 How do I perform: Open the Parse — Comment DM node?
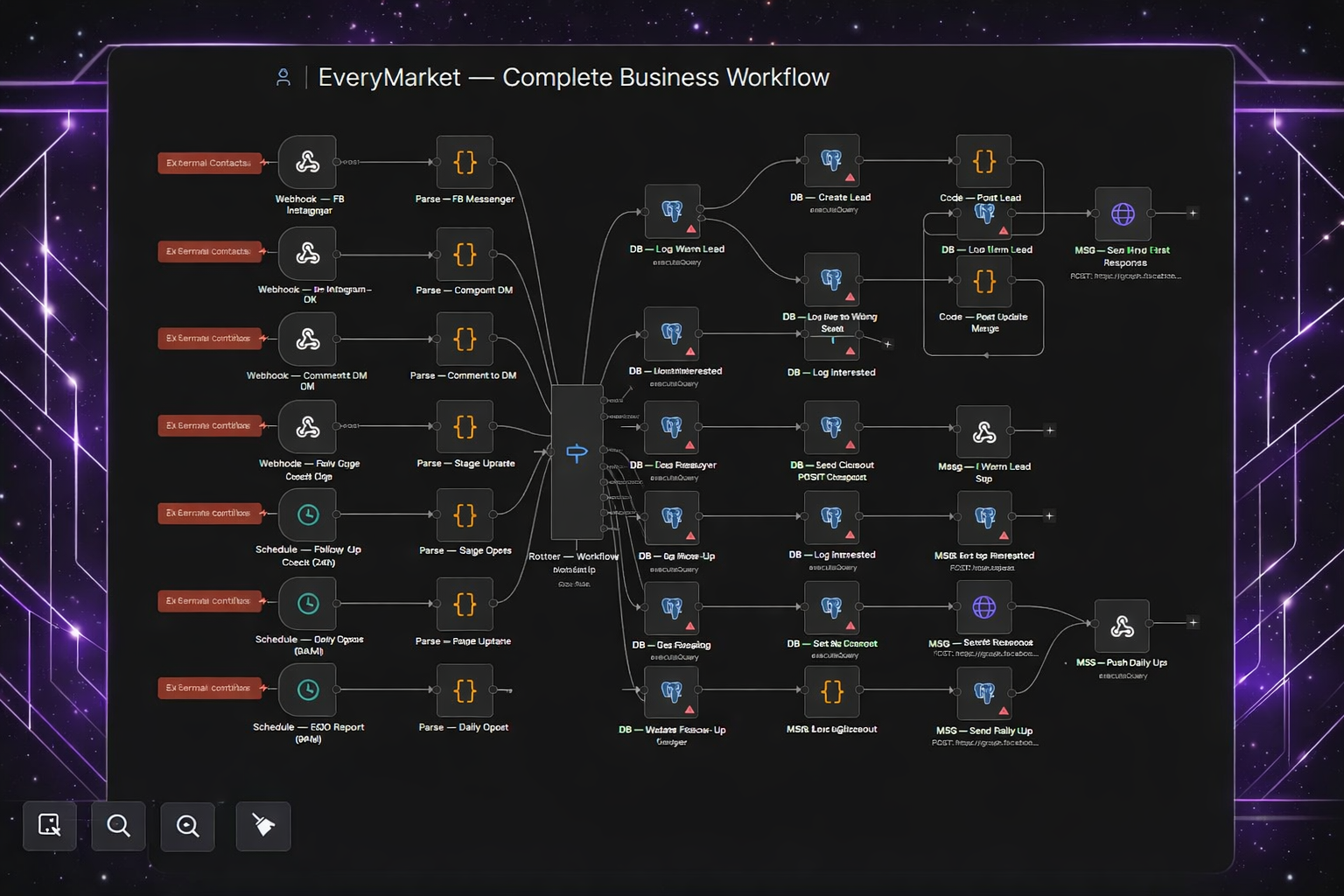pos(464,255)
